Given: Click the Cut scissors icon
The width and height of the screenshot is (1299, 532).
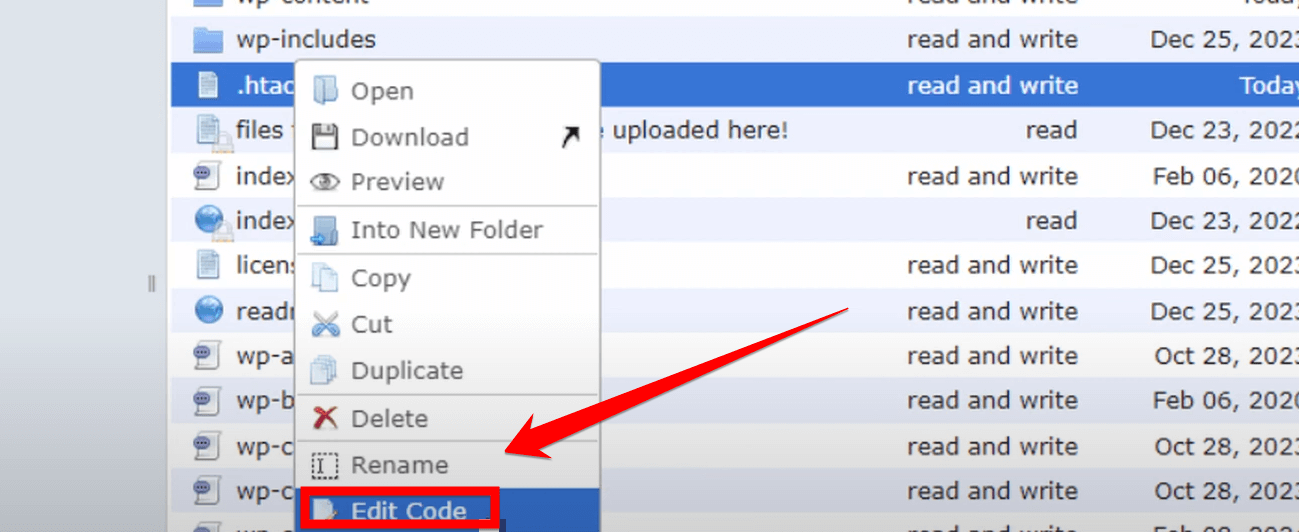Looking at the screenshot, I should click(x=325, y=325).
